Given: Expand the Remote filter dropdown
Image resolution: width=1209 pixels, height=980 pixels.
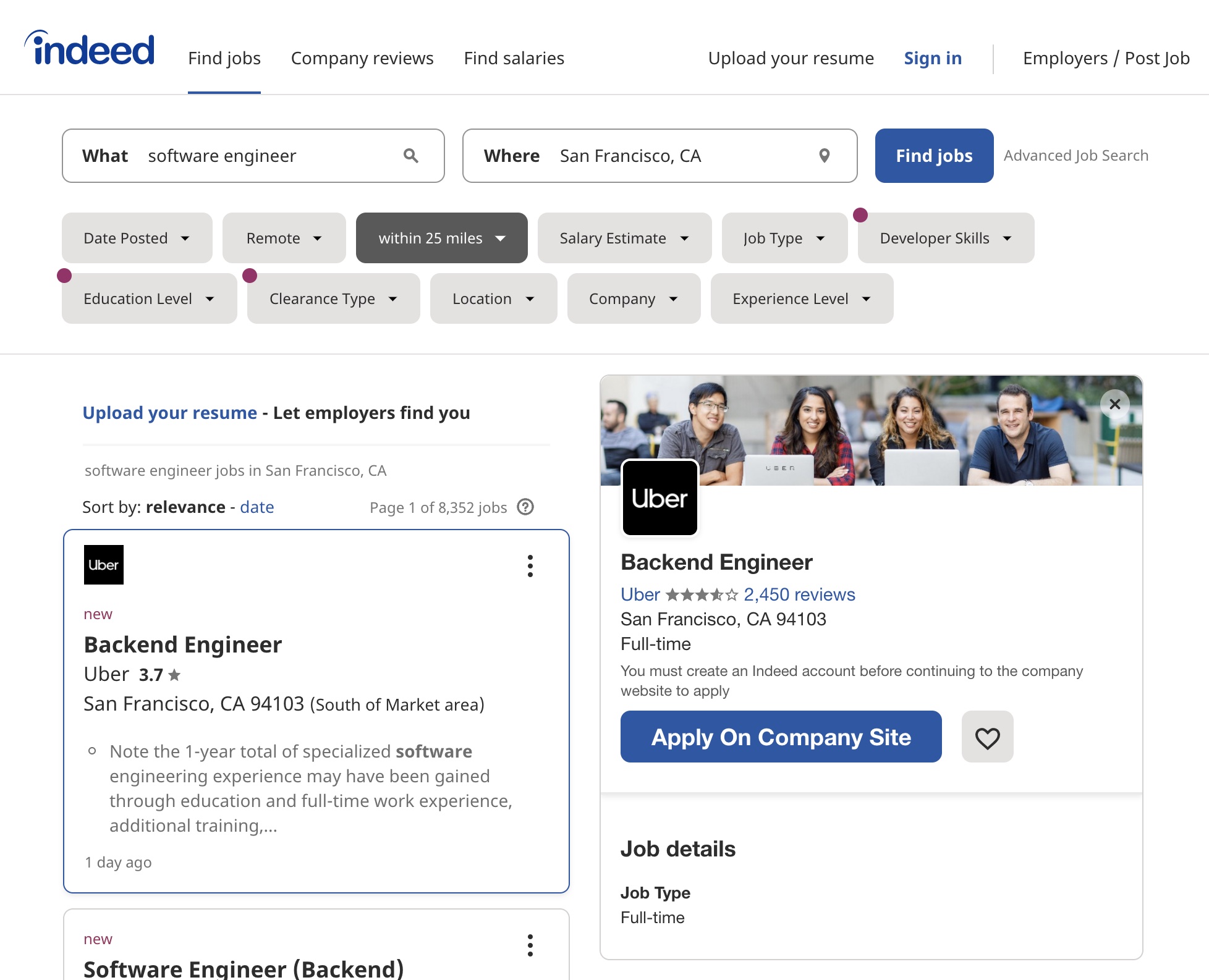Looking at the screenshot, I should tap(284, 238).
